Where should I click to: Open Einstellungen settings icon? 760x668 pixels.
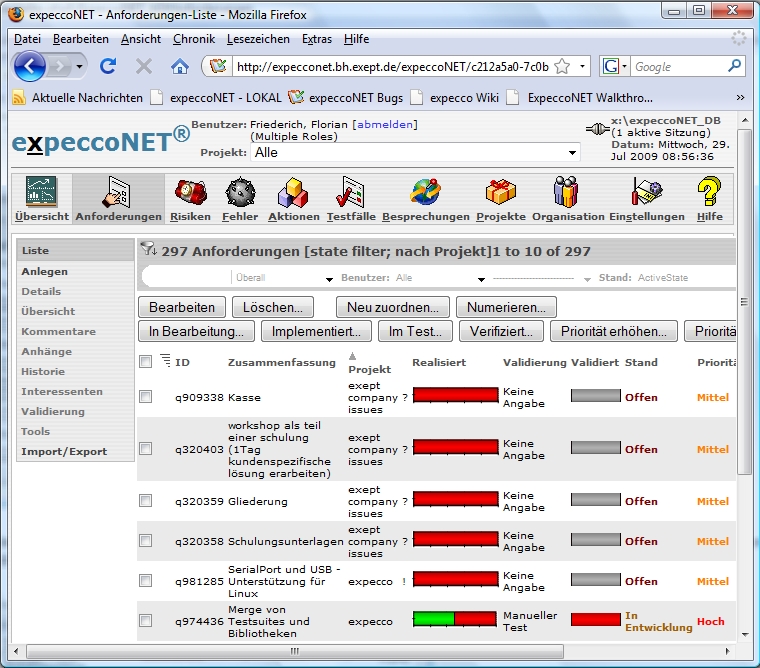(646, 192)
